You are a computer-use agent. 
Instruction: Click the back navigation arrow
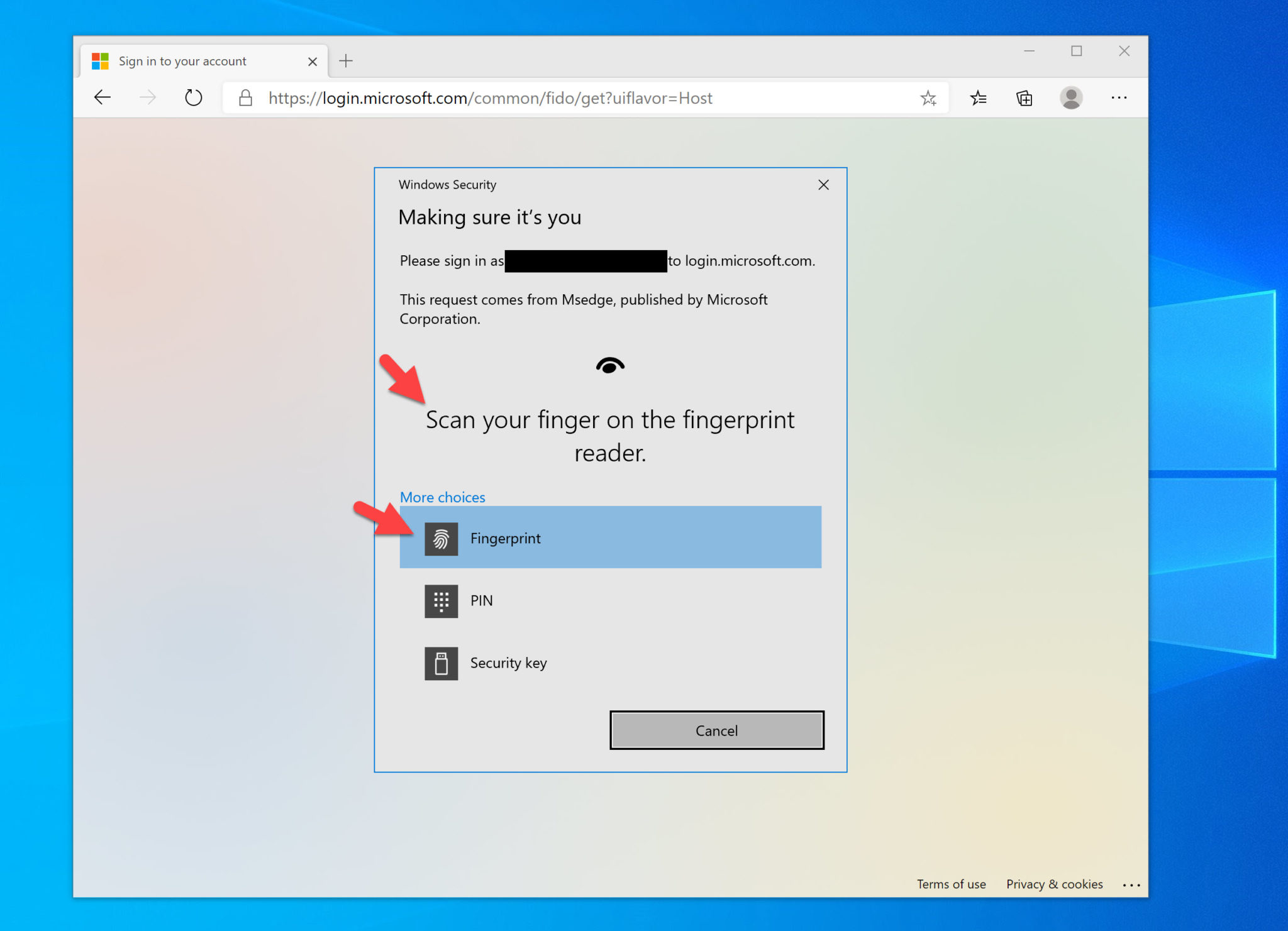(103, 97)
